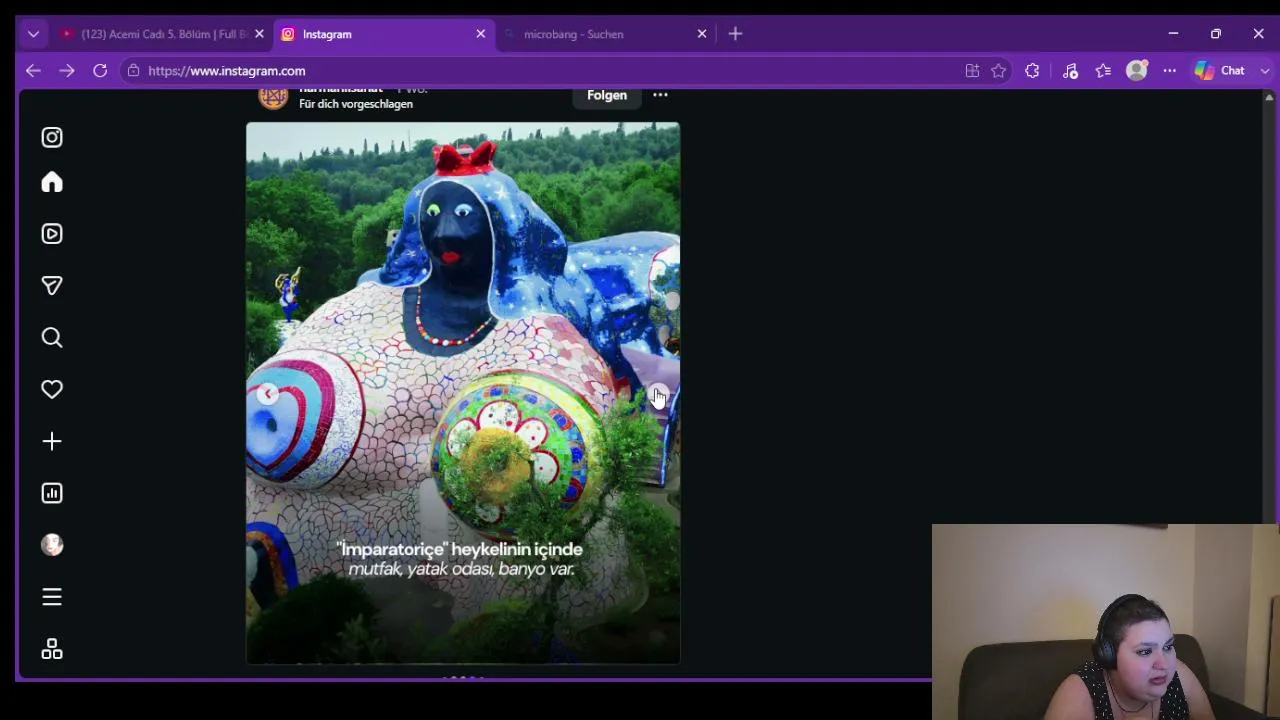Expand the dropdown next to Chat

1264,71
